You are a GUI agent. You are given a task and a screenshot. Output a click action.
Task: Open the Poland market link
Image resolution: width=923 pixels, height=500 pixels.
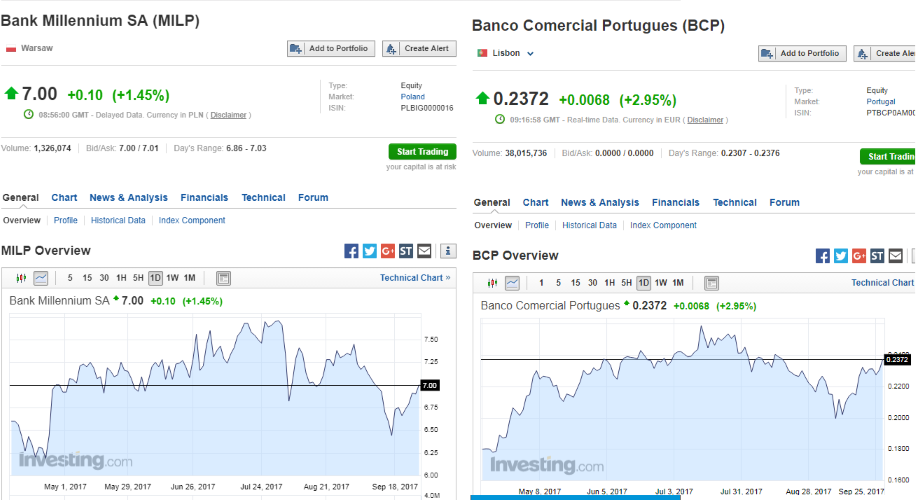point(413,97)
